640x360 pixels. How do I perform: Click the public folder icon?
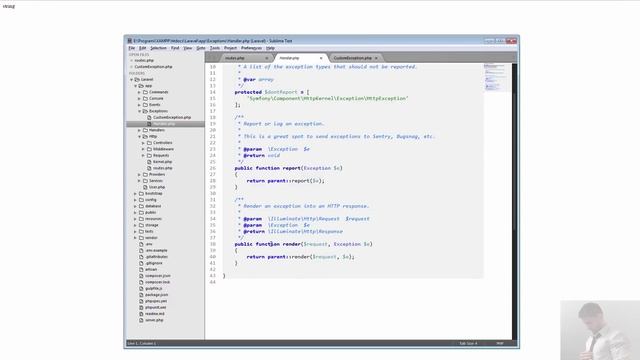(141, 213)
